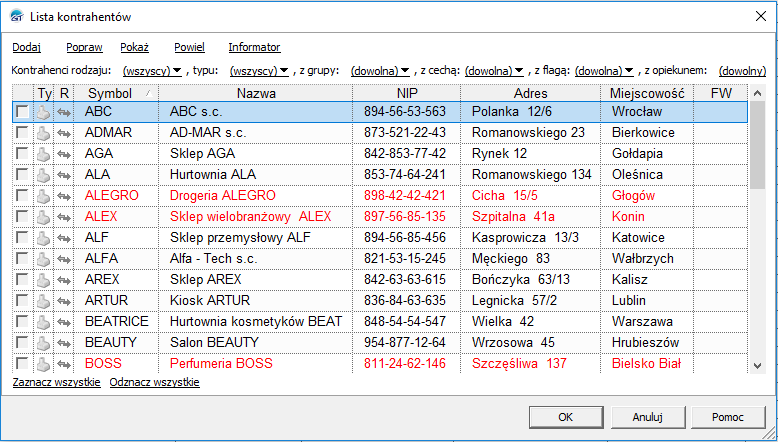
Task: Click the type icon in ALF row
Action: point(43,238)
